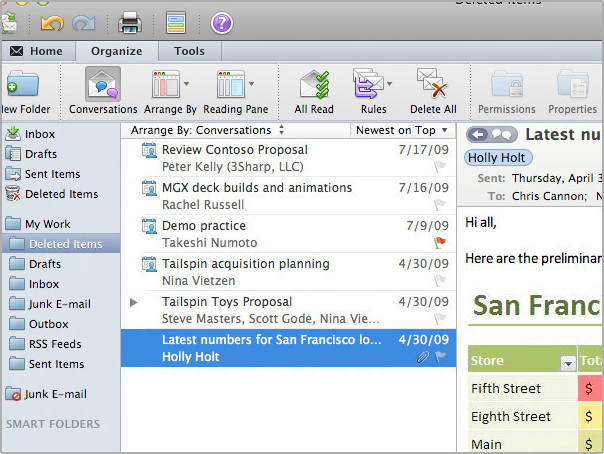Open the purple Help icon

coord(221,23)
